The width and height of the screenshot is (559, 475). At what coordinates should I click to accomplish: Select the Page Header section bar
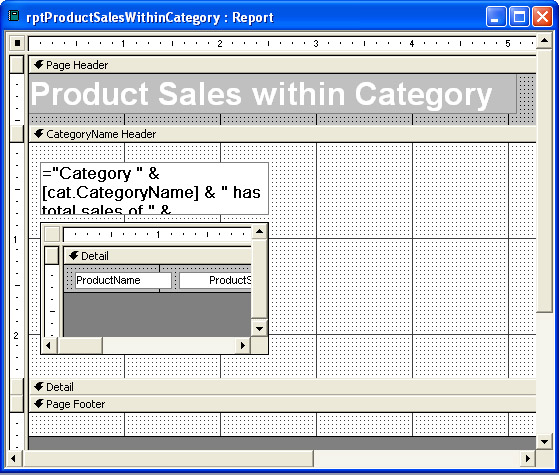282,65
